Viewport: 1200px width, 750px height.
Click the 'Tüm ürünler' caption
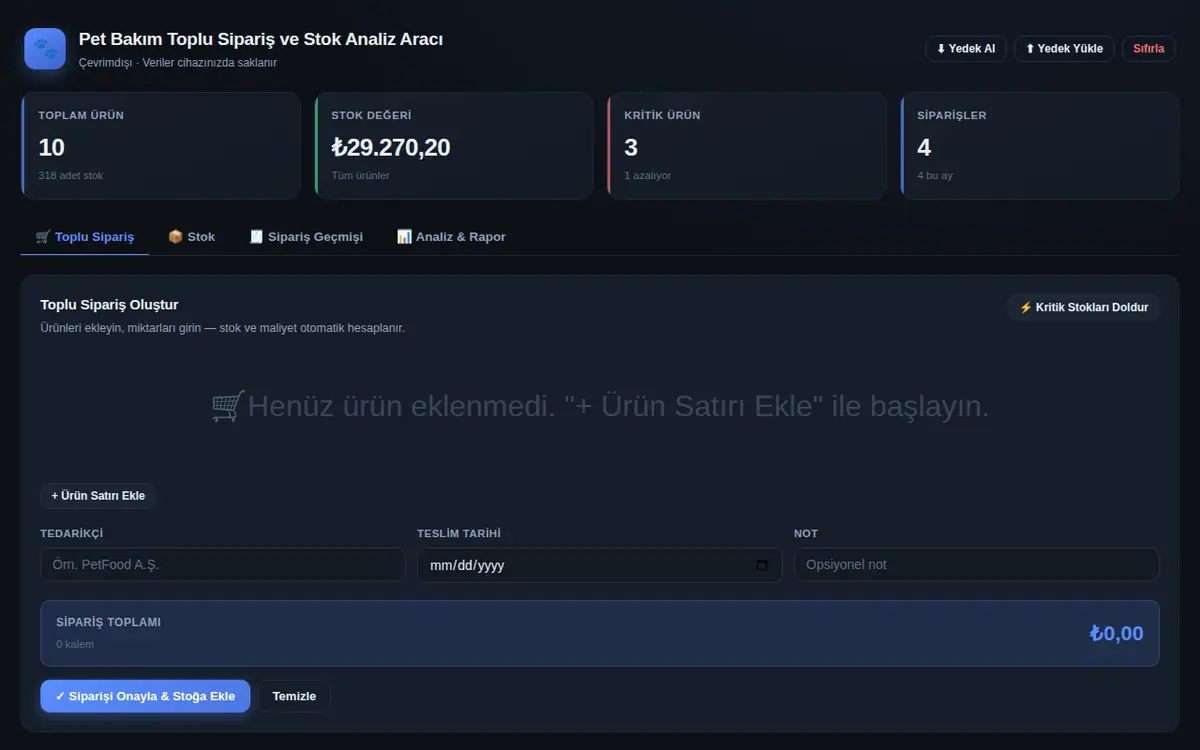361,175
